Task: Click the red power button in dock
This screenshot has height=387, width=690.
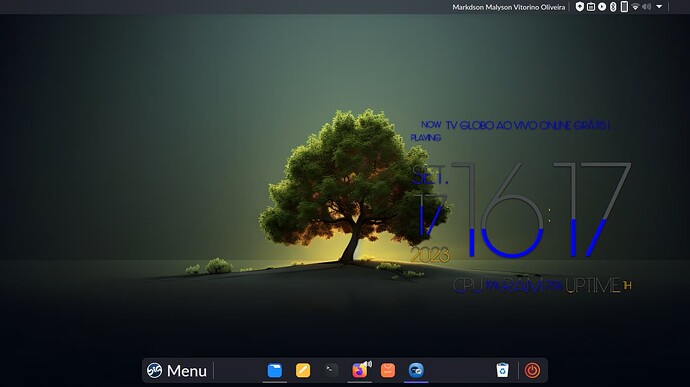Action: click(532, 370)
